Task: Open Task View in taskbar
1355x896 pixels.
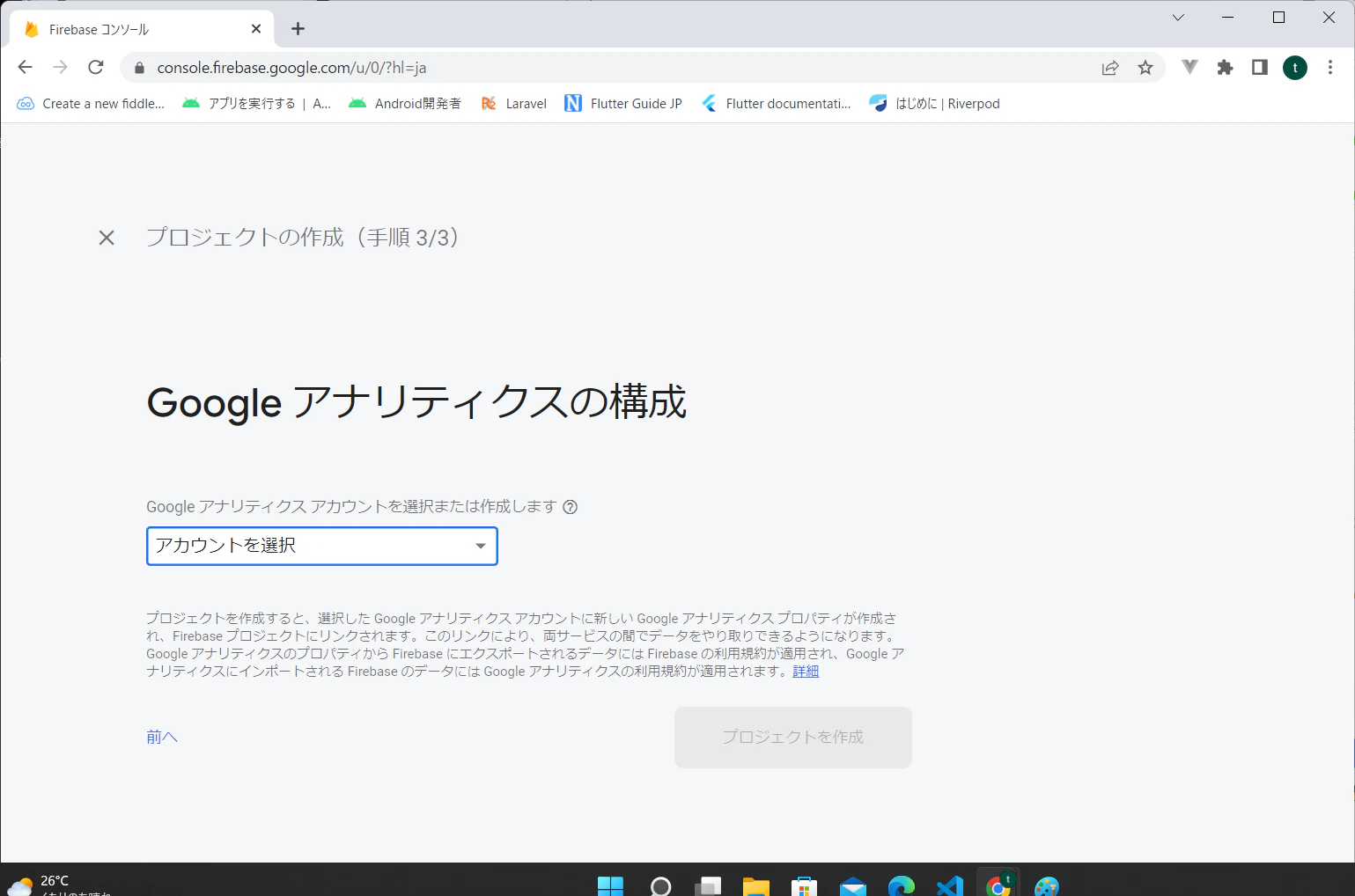Action: (x=708, y=885)
